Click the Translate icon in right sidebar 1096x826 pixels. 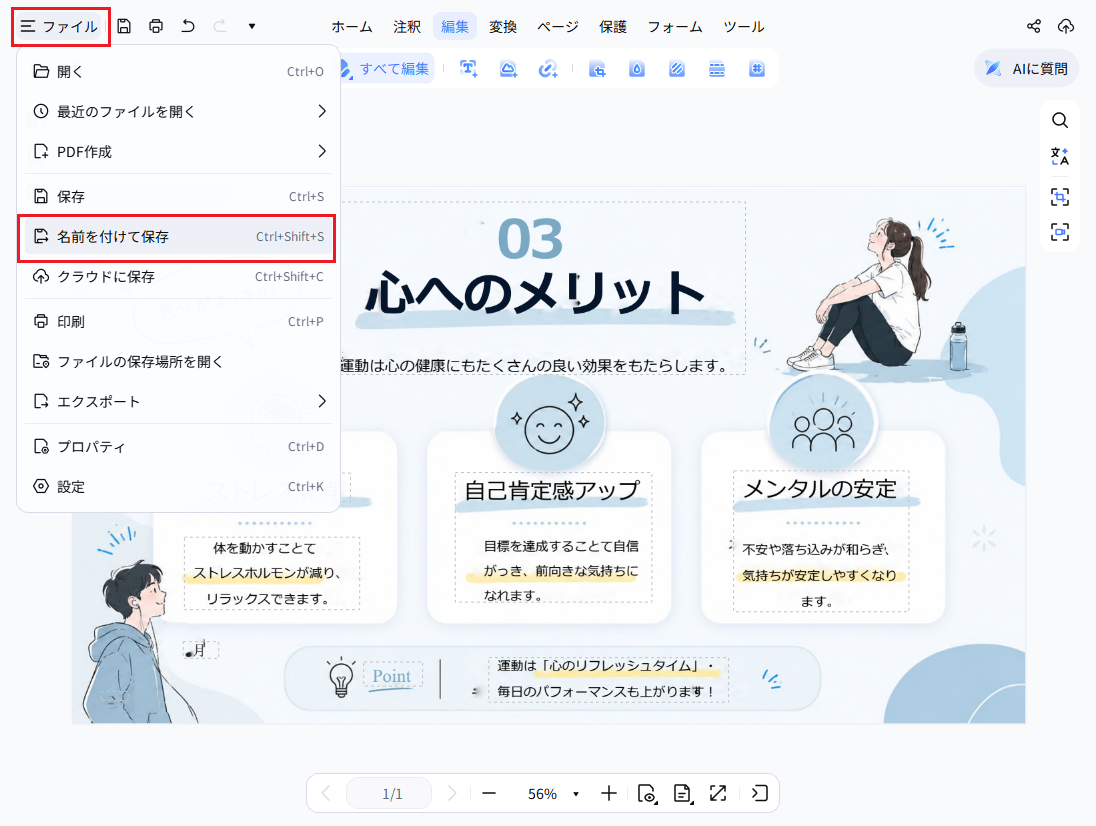(x=1060, y=156)
